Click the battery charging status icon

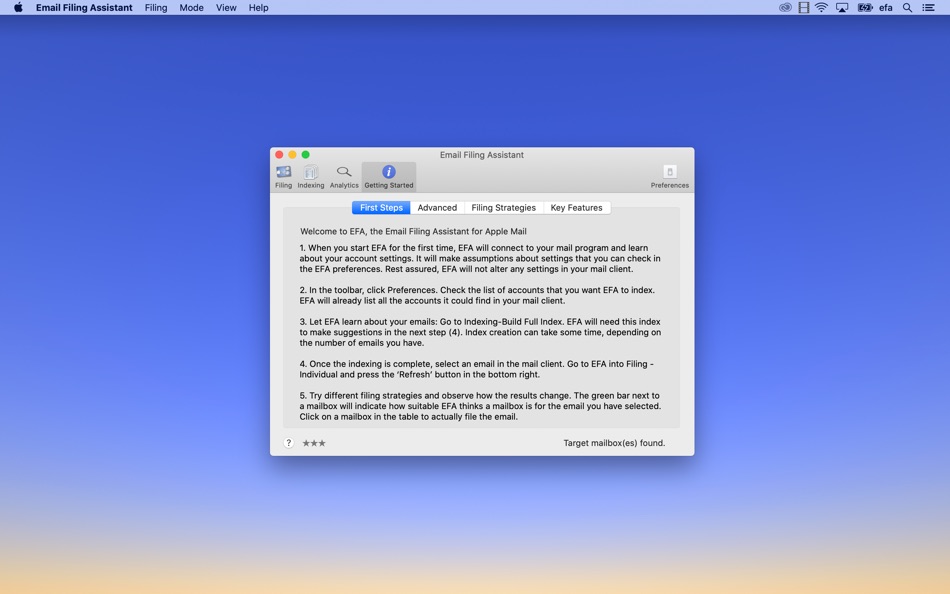click(865, 7)
